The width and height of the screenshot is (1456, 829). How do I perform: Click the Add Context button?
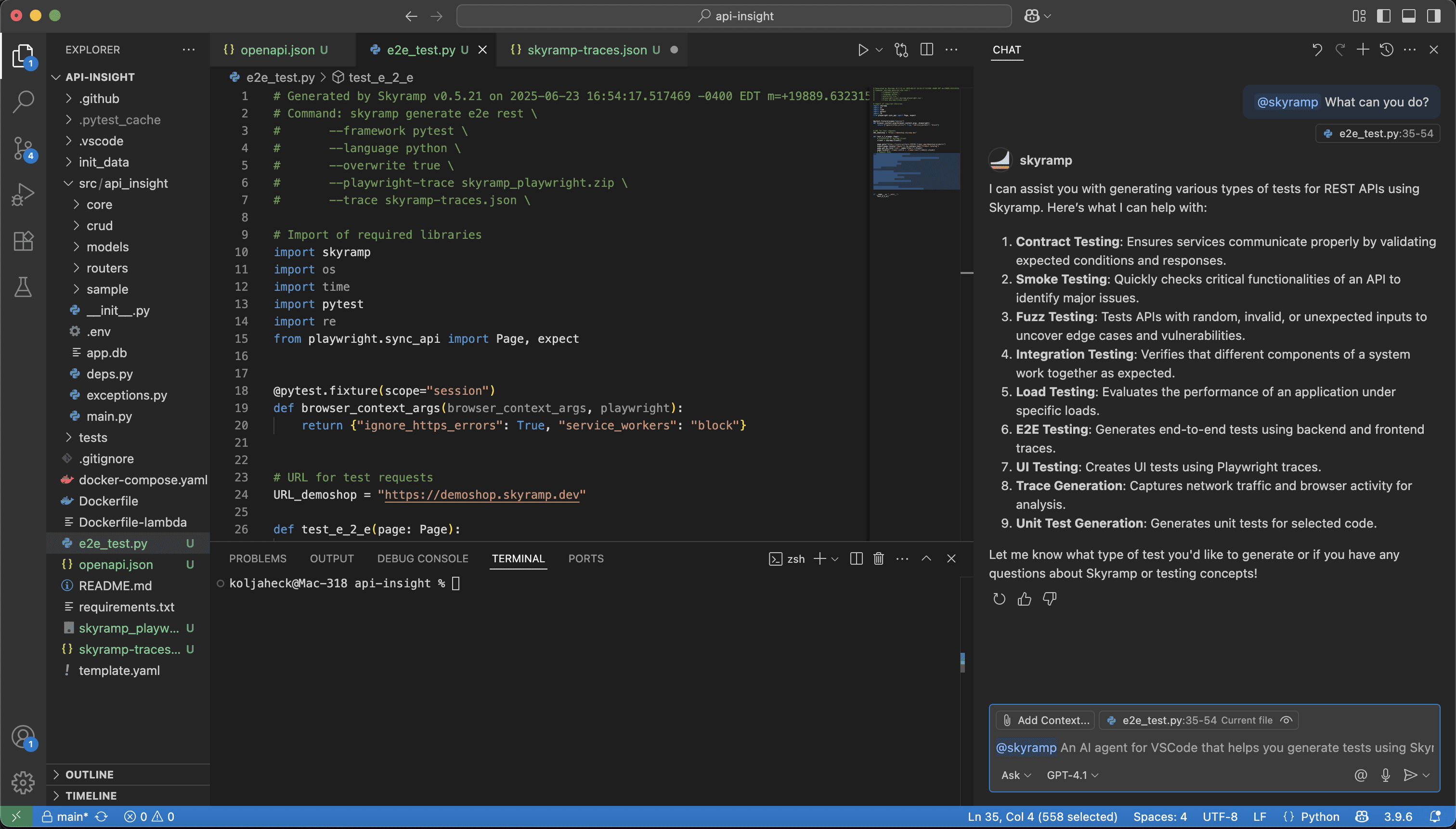pos(1045,720)
